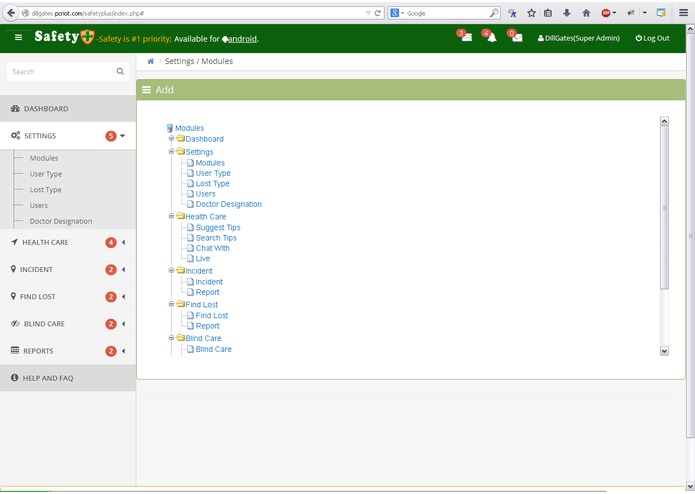Viewport: 695px width, 494px height.
Task: Click the DillGates(Super Admin) user link
Action: [578, 38]
